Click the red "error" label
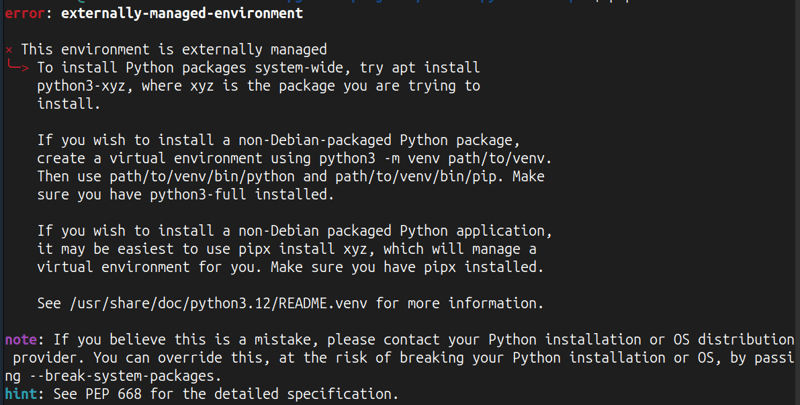The height and width of the screenshot is (405, 800). coord(24,13)
